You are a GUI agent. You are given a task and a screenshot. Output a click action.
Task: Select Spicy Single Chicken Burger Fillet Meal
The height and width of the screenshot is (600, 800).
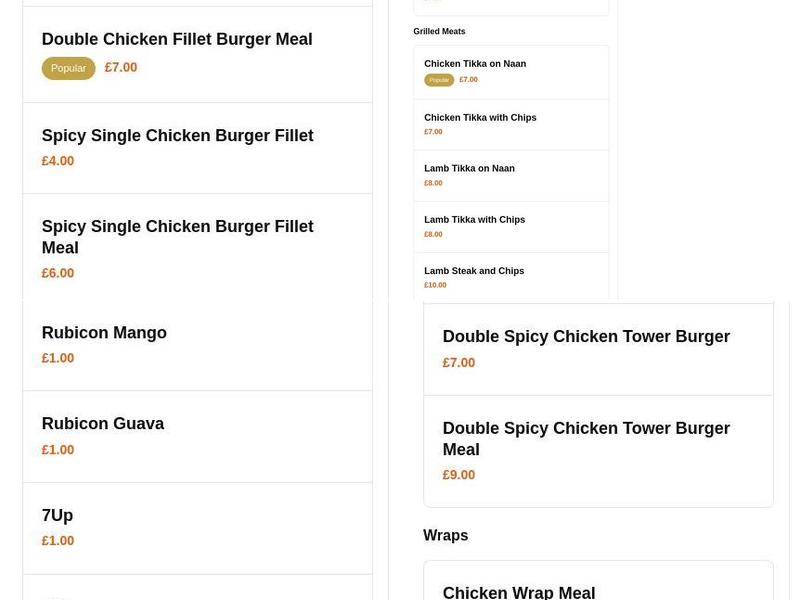[177, 237]
